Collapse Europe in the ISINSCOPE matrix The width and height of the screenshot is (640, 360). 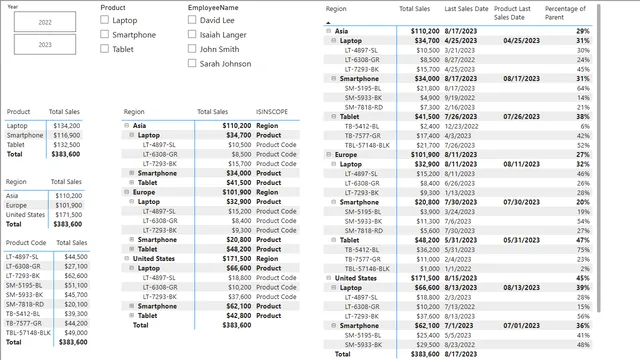point(127,192)
